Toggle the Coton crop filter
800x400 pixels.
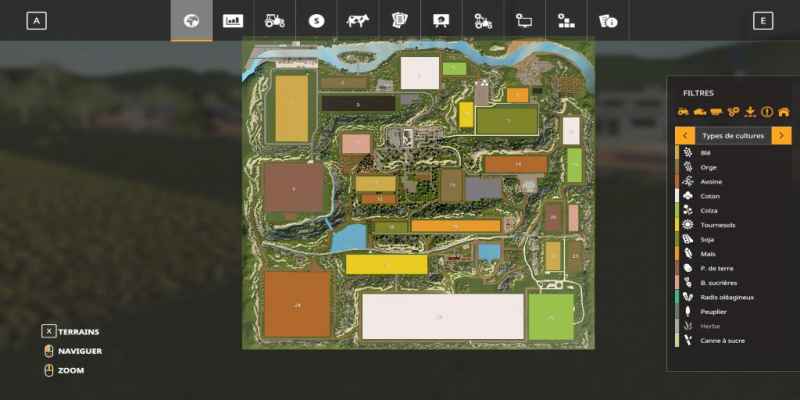coord(733,196)
